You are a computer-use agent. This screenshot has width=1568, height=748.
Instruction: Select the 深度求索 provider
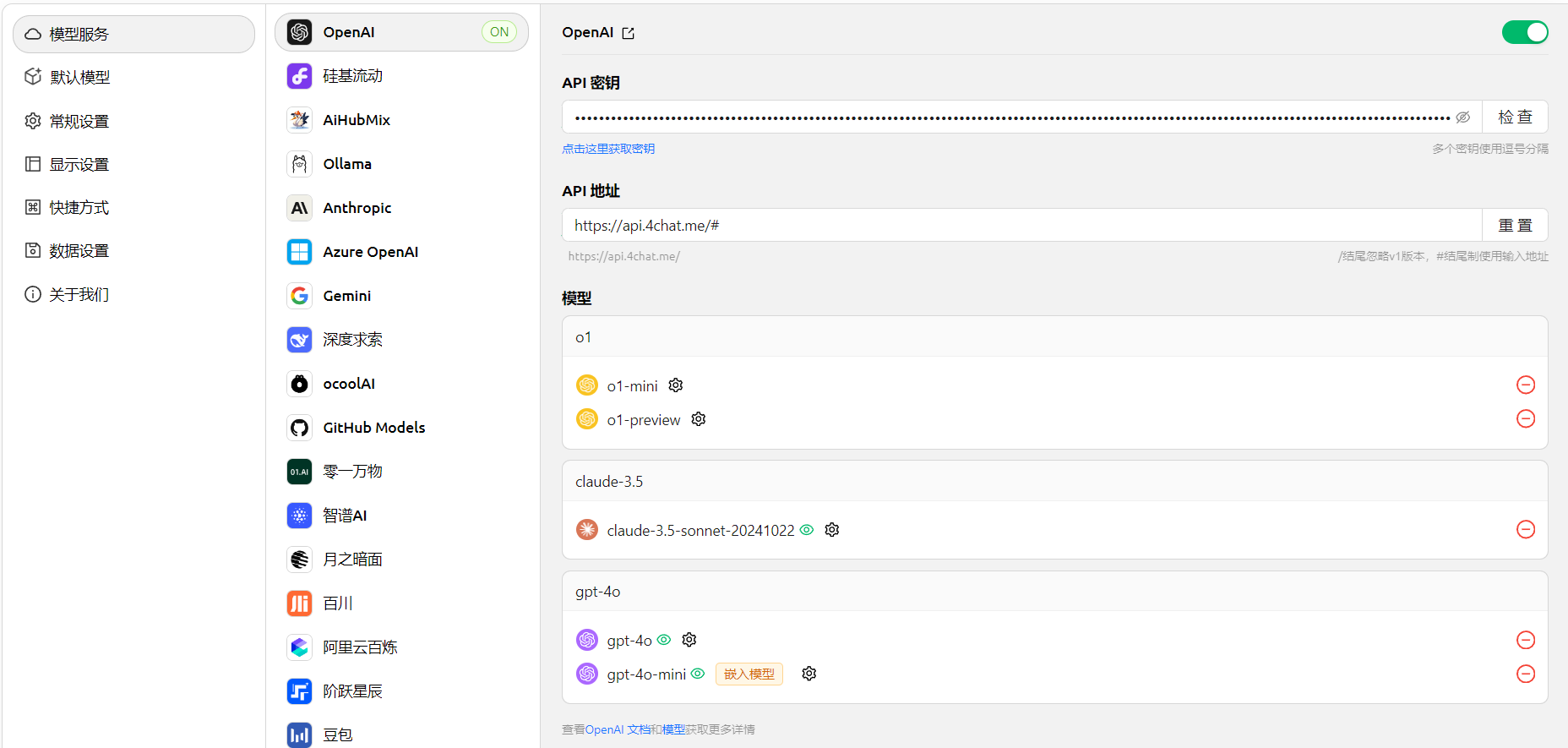pos(401,340)
